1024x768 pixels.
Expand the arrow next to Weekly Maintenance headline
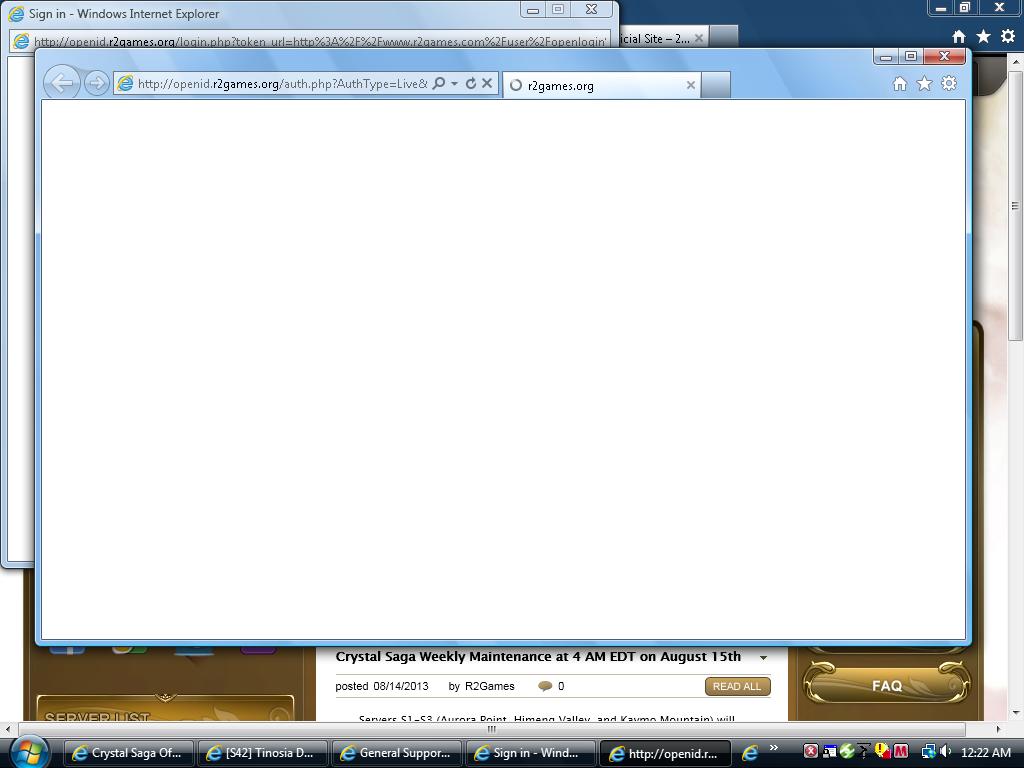[763, 658]
